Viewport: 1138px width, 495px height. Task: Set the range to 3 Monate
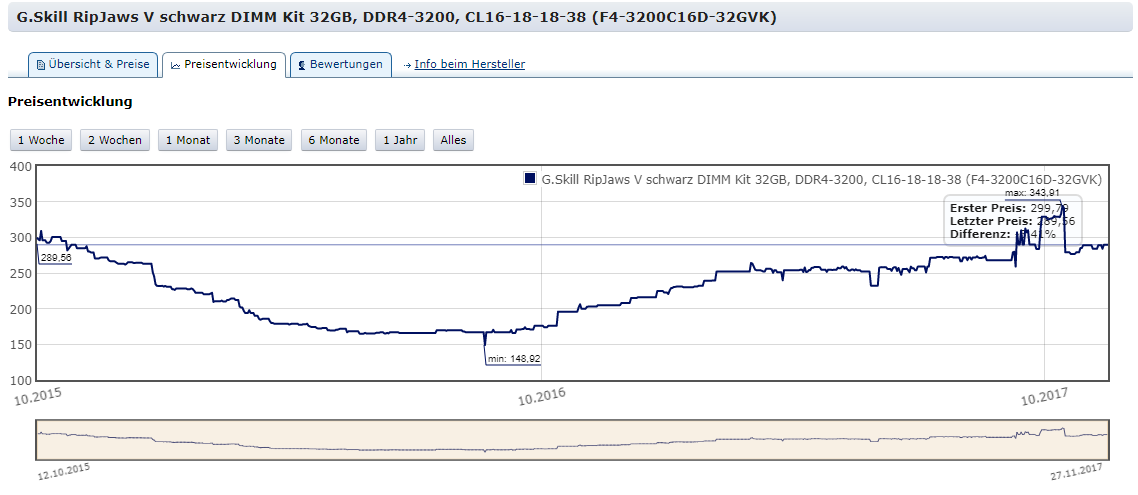coord(259,140)
